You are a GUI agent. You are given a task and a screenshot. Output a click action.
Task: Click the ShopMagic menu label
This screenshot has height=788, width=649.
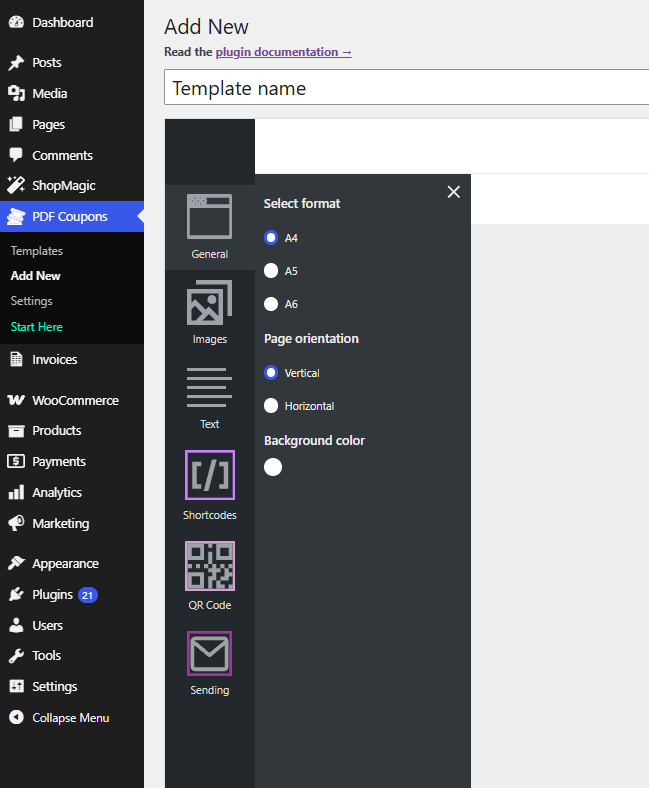tap(64, 185)
